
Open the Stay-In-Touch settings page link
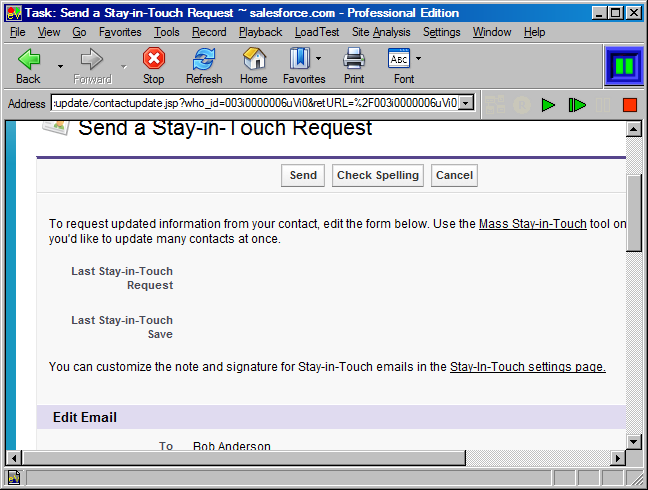coord(528,366)
